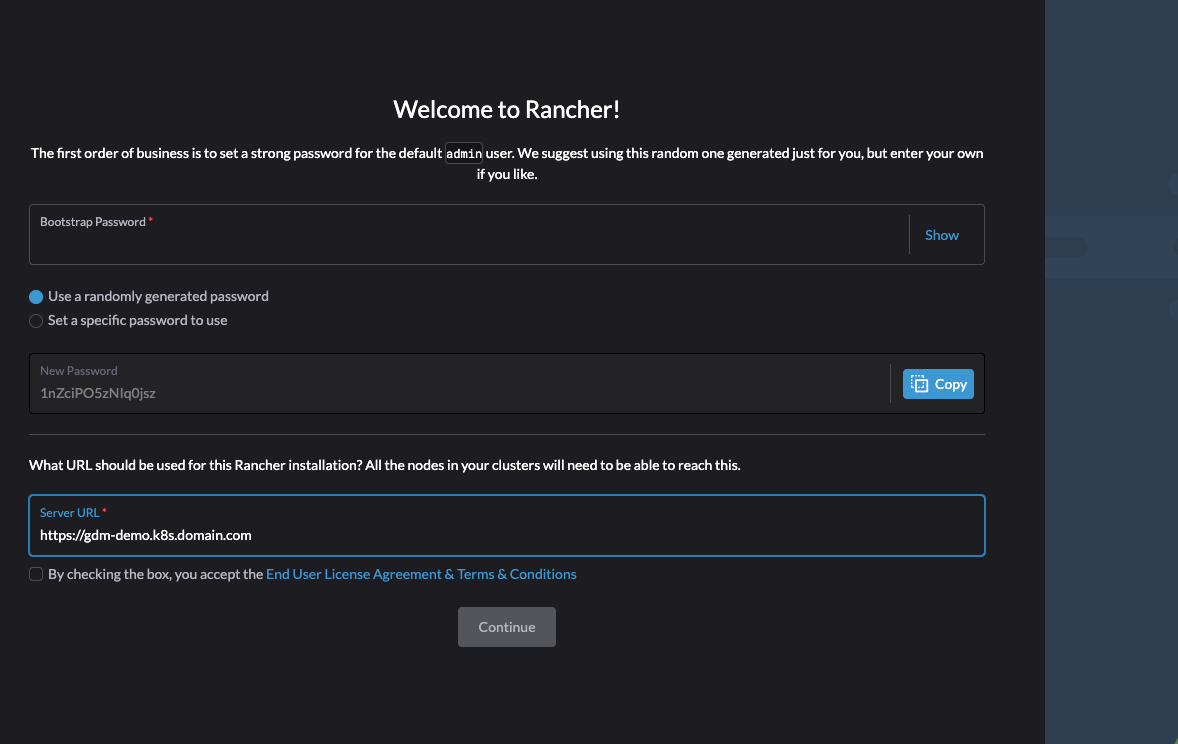Click the 'What URL should be used' text
Image resolution: width=1178 pixels, height=744 pixels.
click(x=385, y=465)
